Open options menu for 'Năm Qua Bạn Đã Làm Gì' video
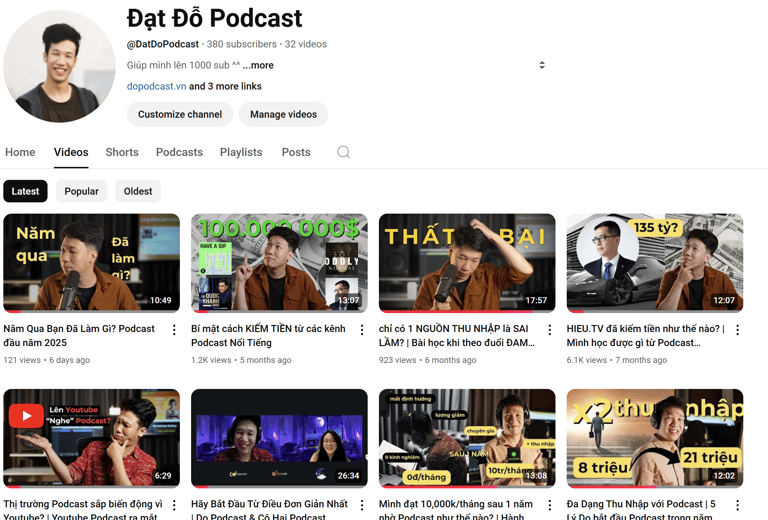The width and height of the screenshot is (768, 520). tap(174, 330)
